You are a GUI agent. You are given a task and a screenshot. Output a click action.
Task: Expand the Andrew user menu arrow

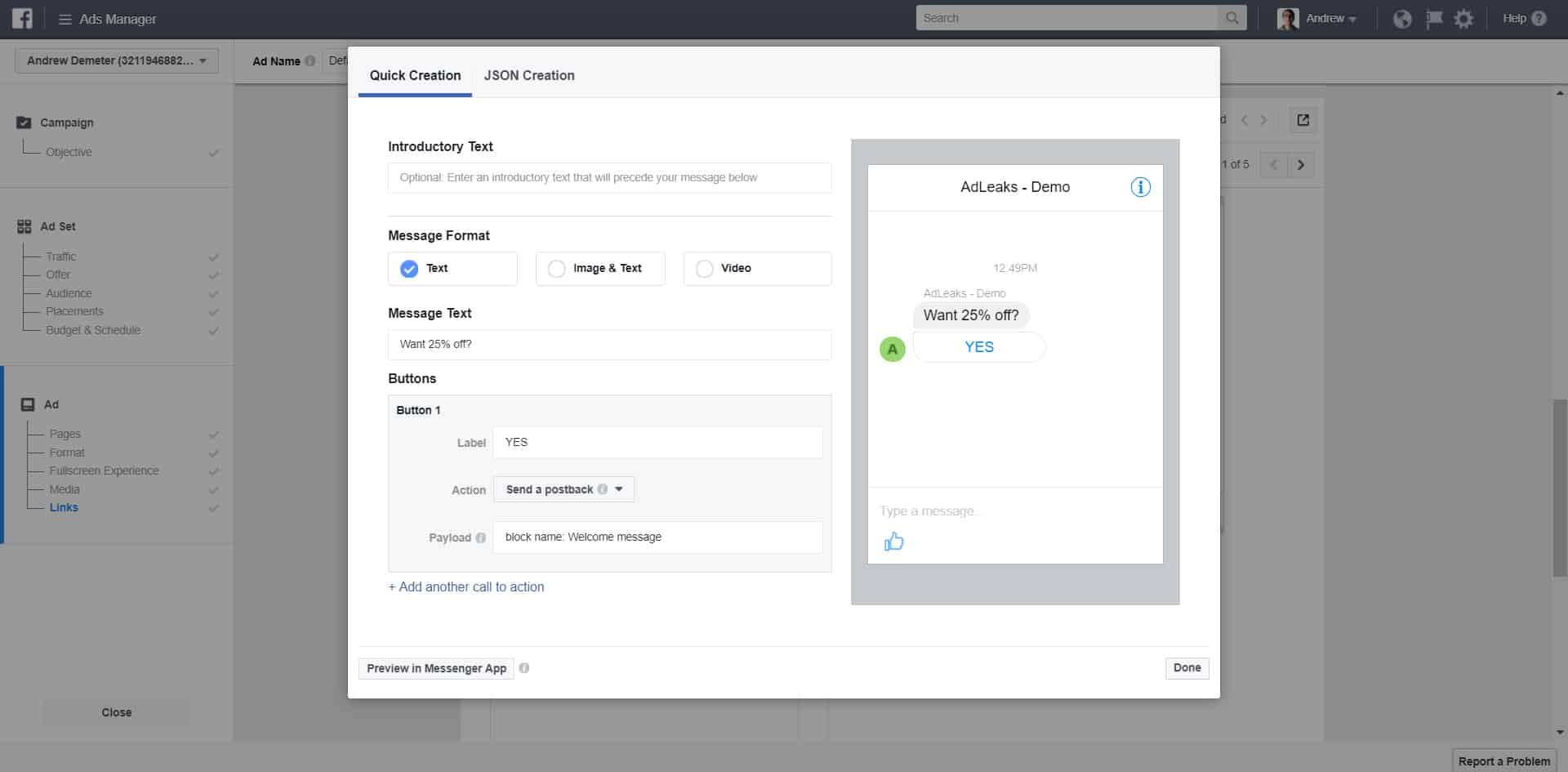click(1352, 20)
